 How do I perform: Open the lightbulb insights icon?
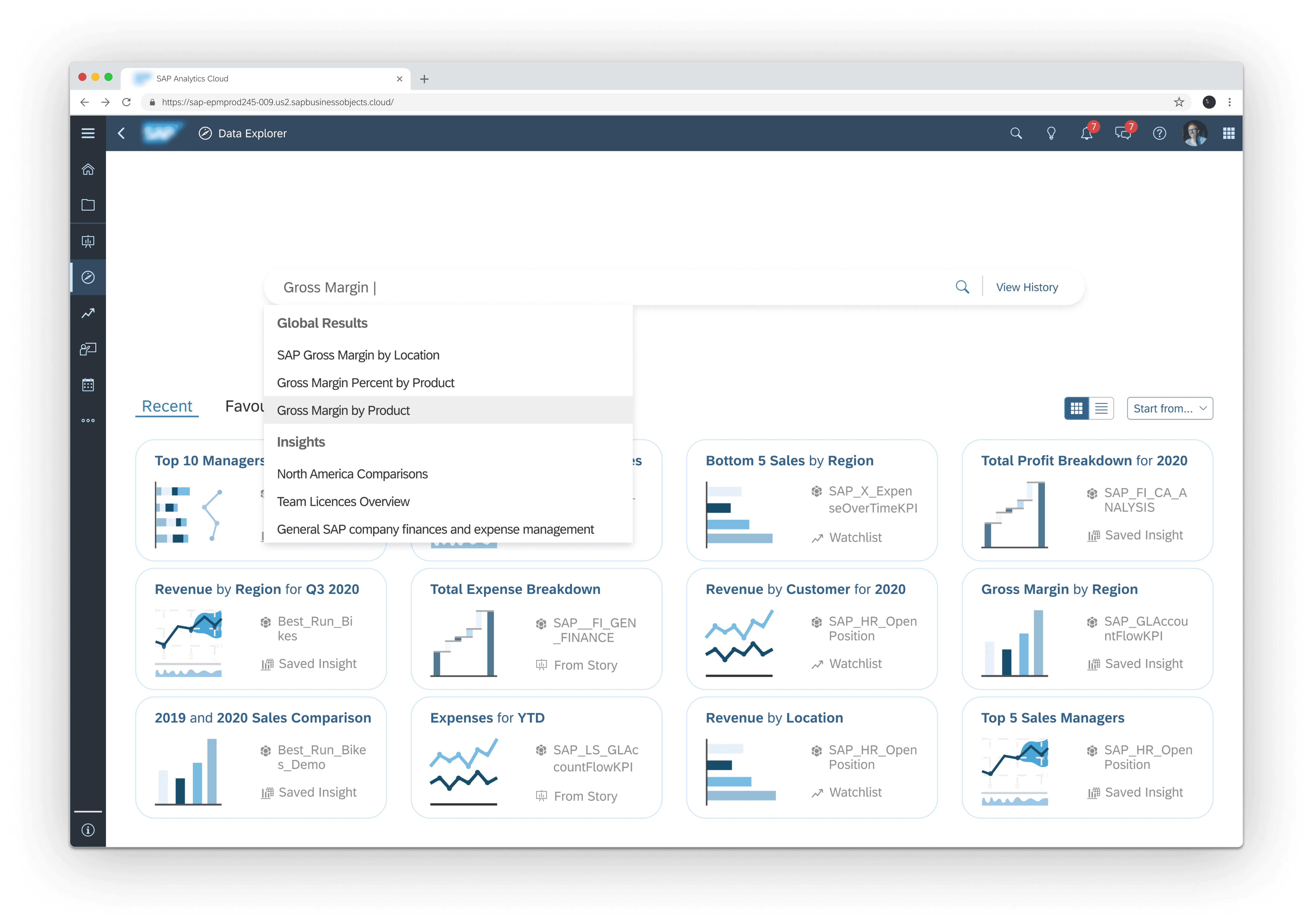click(x=1051, y=133)
